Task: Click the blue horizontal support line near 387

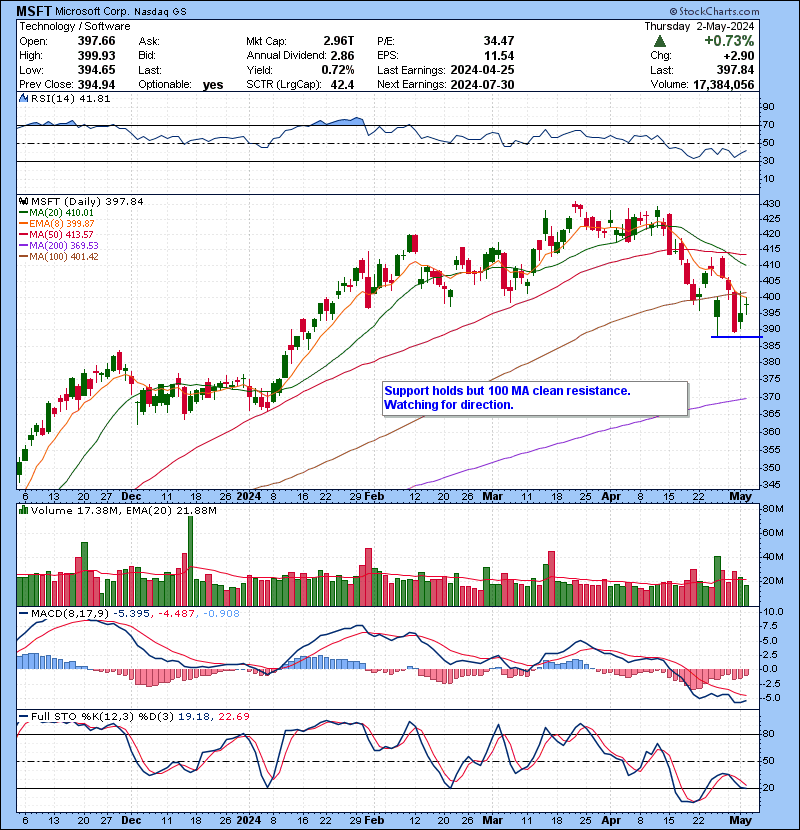Action: pyautogui.click(x=736, y=337)
